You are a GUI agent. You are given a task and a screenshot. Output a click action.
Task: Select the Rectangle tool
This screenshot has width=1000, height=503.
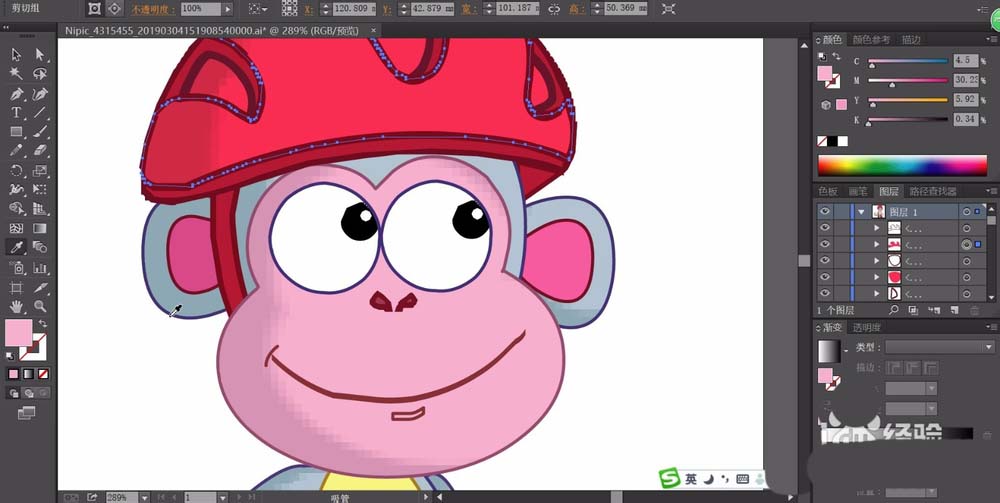point(17,132)
